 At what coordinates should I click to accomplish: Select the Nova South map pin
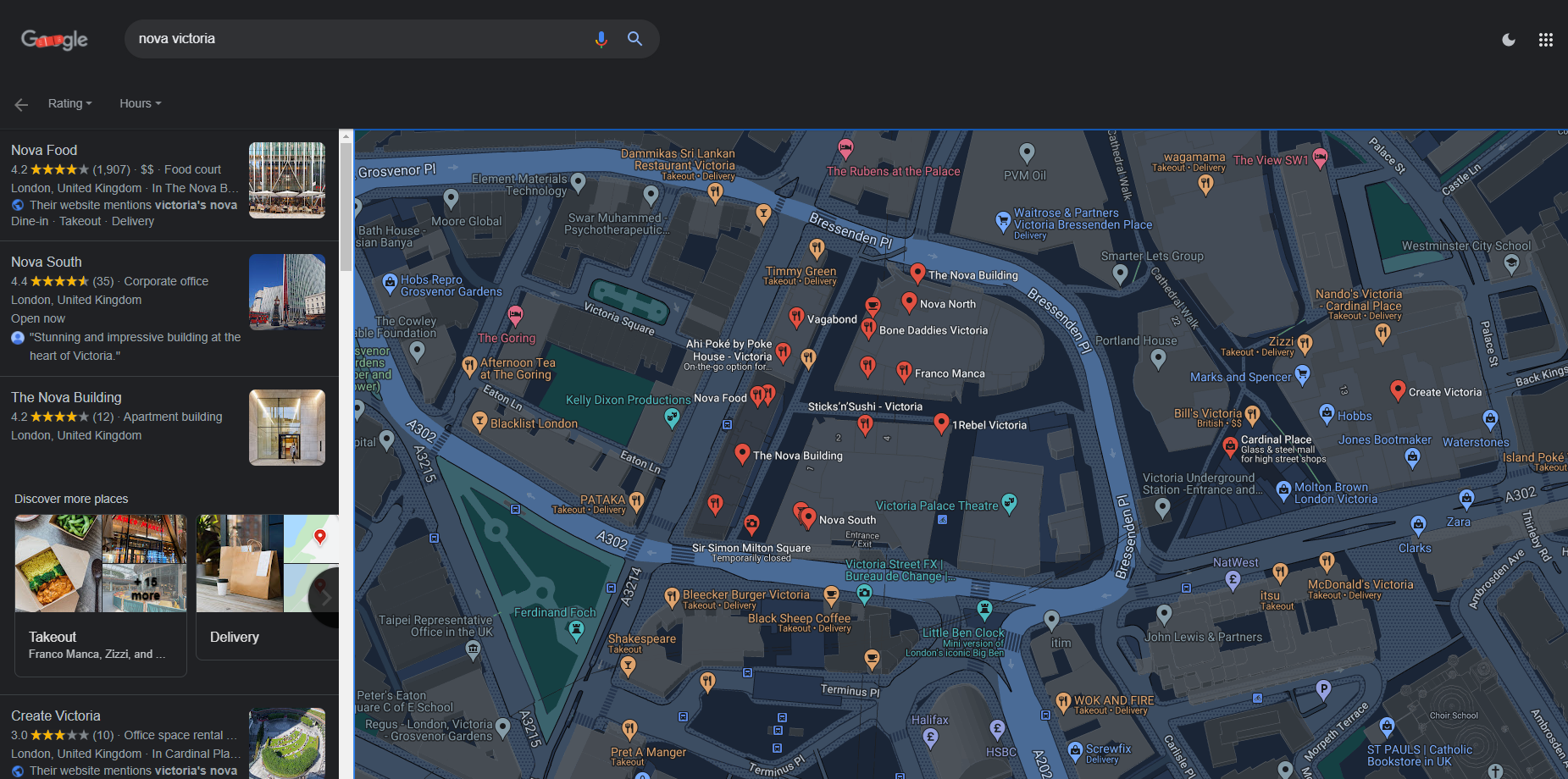pyautogui.click(x=808, y=517)
